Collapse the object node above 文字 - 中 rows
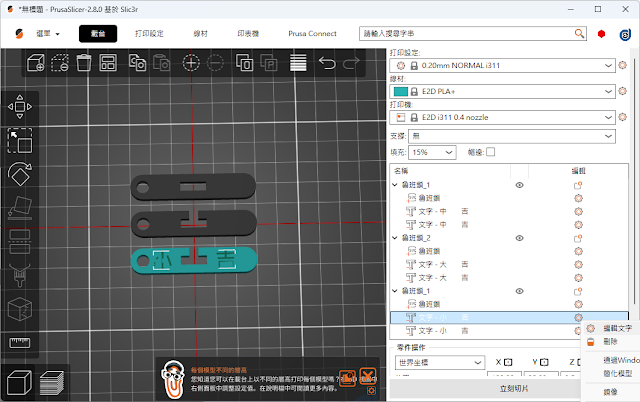 coord(395,185)
